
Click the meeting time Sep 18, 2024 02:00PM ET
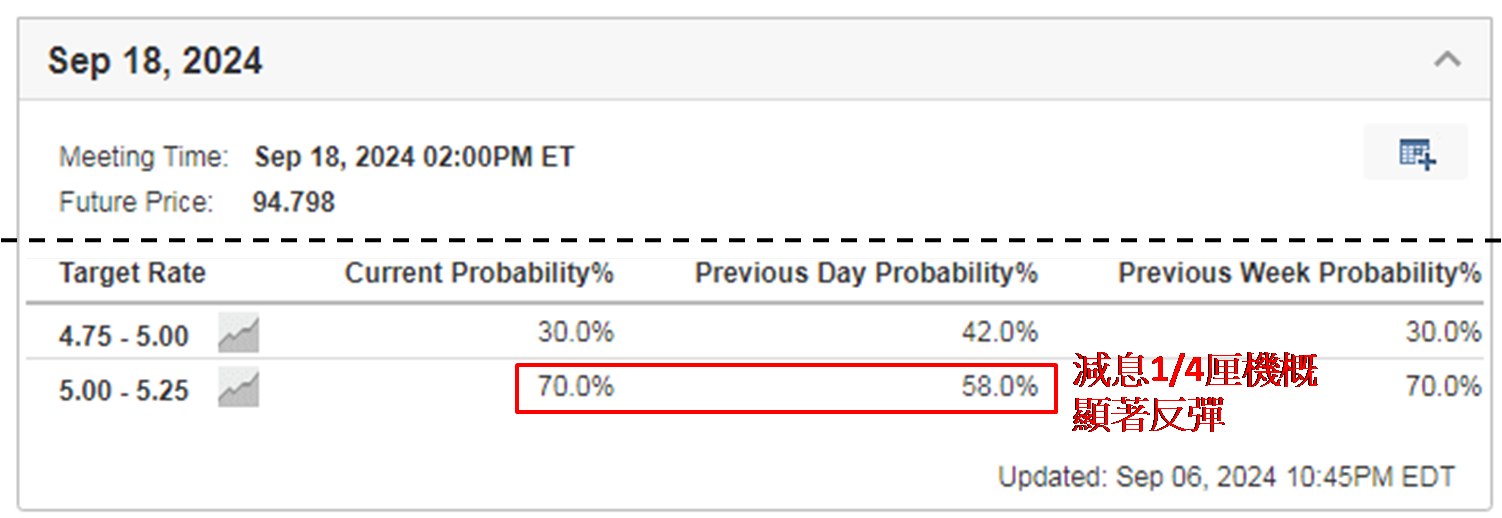tap(414, 157)
